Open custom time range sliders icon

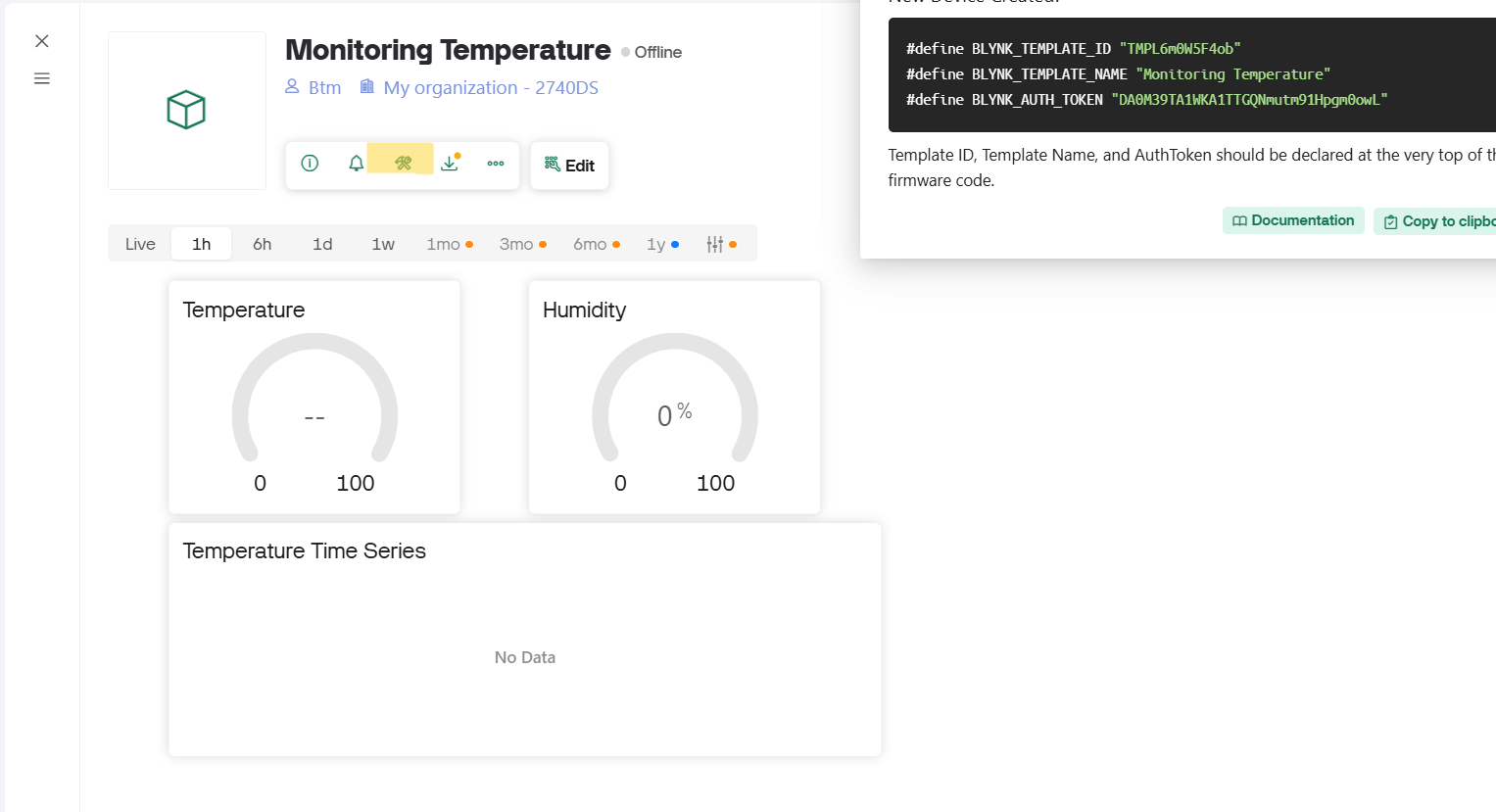pos(715,244)
